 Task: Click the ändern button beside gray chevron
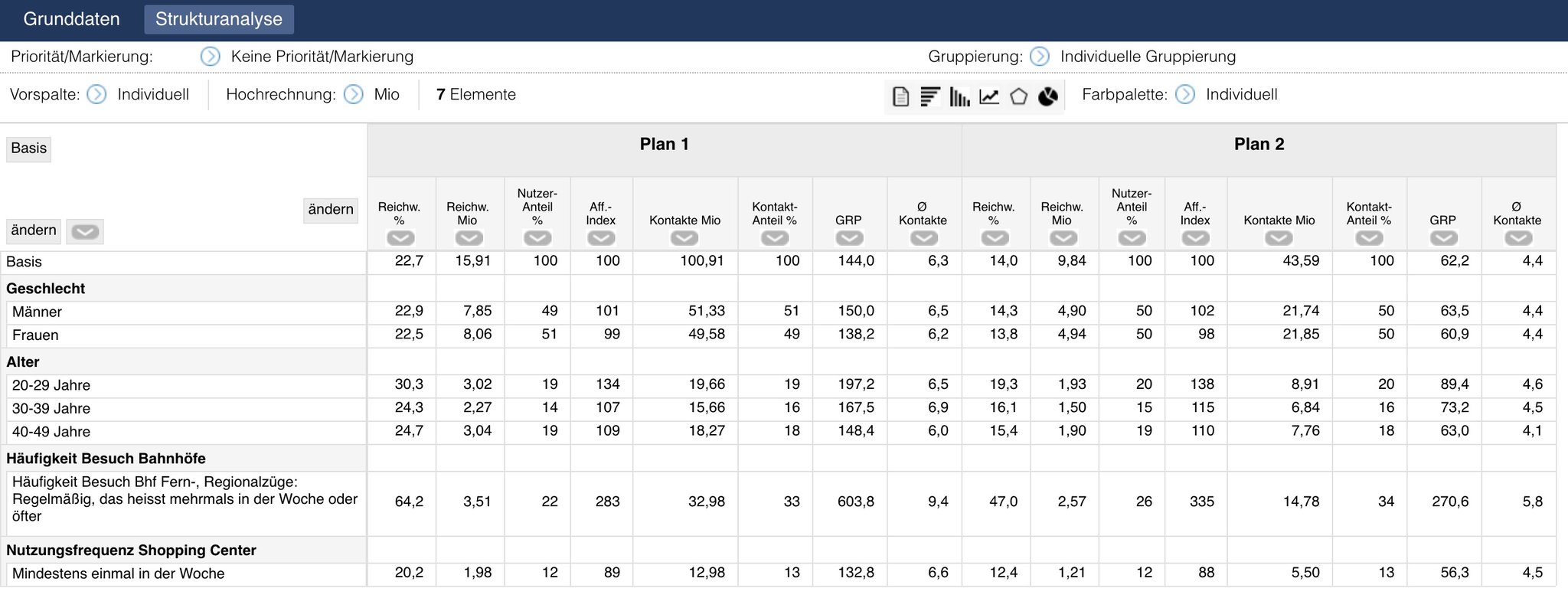pos(34,230)
